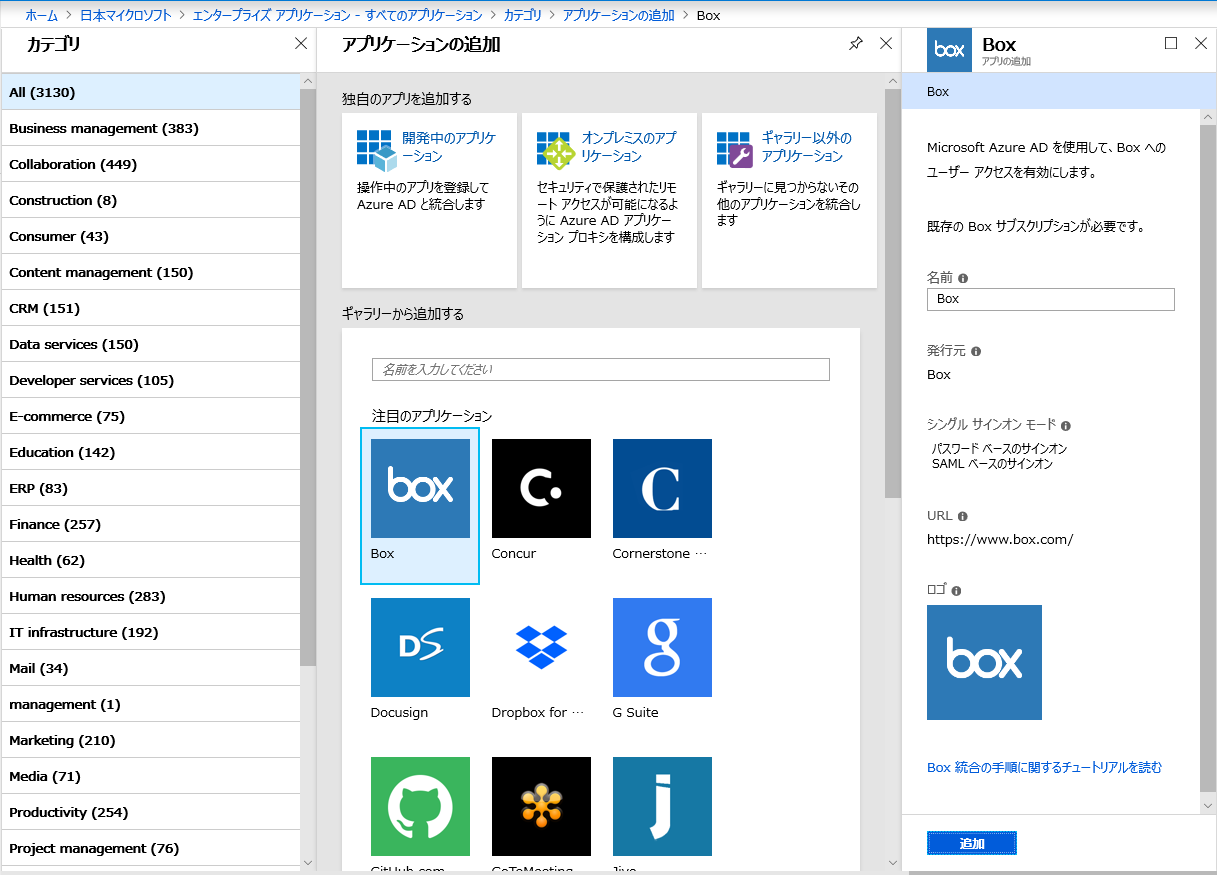The width and height of the screenshot is (1217, 875).
Task: Close the カテゴリ blade
Action: click(301, 44)
